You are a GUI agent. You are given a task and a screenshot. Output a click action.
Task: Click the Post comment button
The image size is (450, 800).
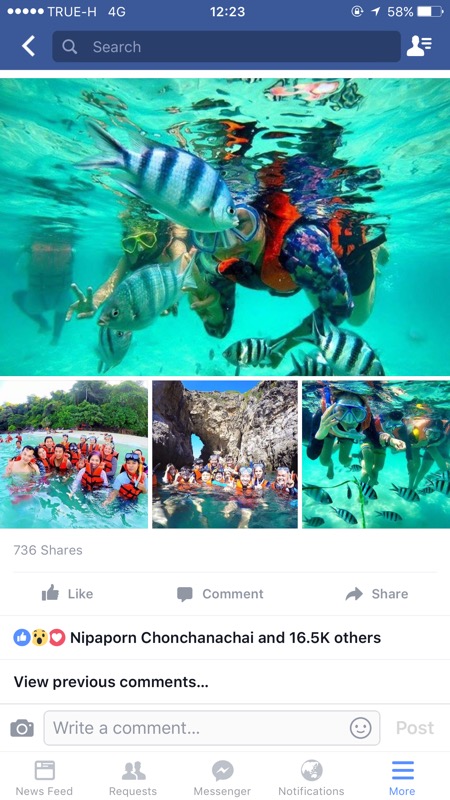click(x=415, y=728)
